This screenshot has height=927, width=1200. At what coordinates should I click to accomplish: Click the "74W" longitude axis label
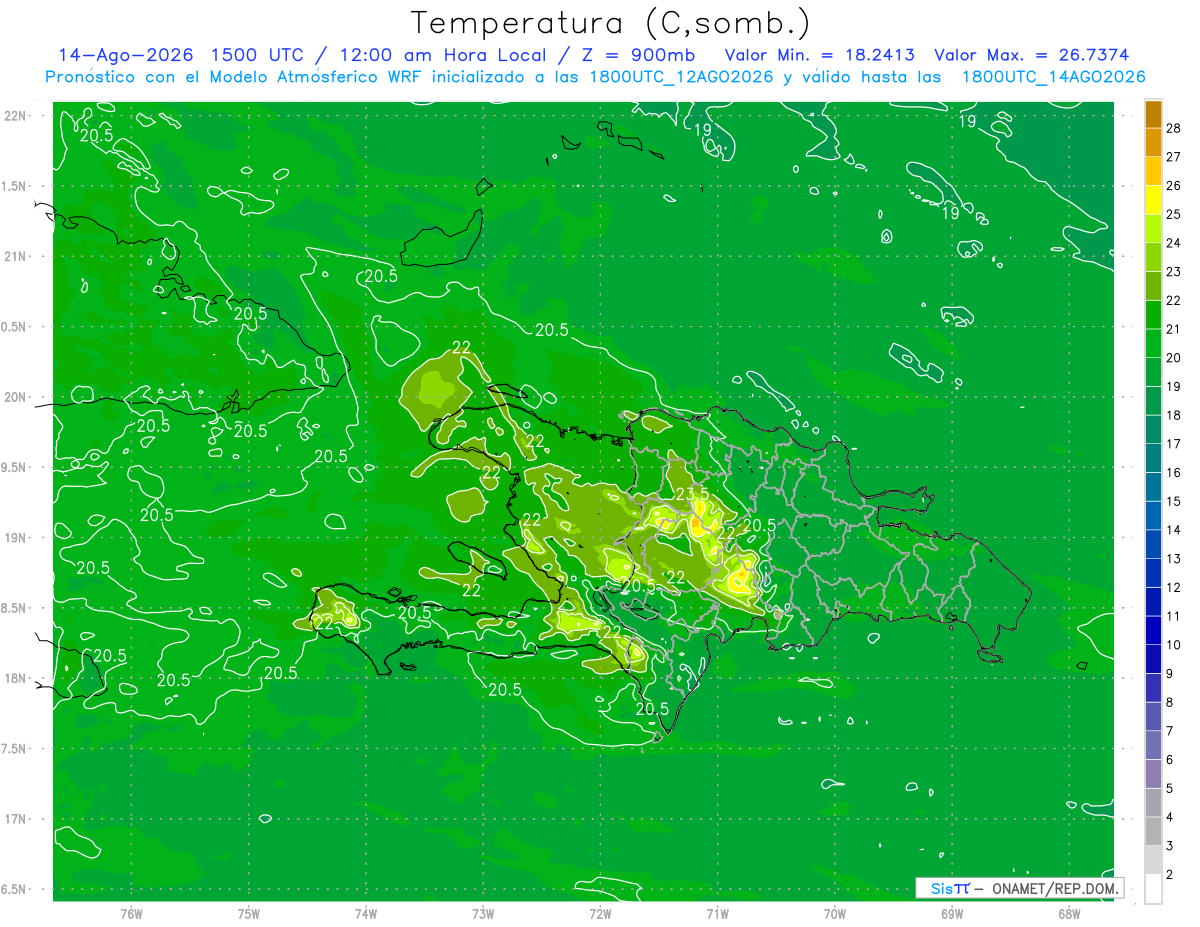[x=366, y=914]
